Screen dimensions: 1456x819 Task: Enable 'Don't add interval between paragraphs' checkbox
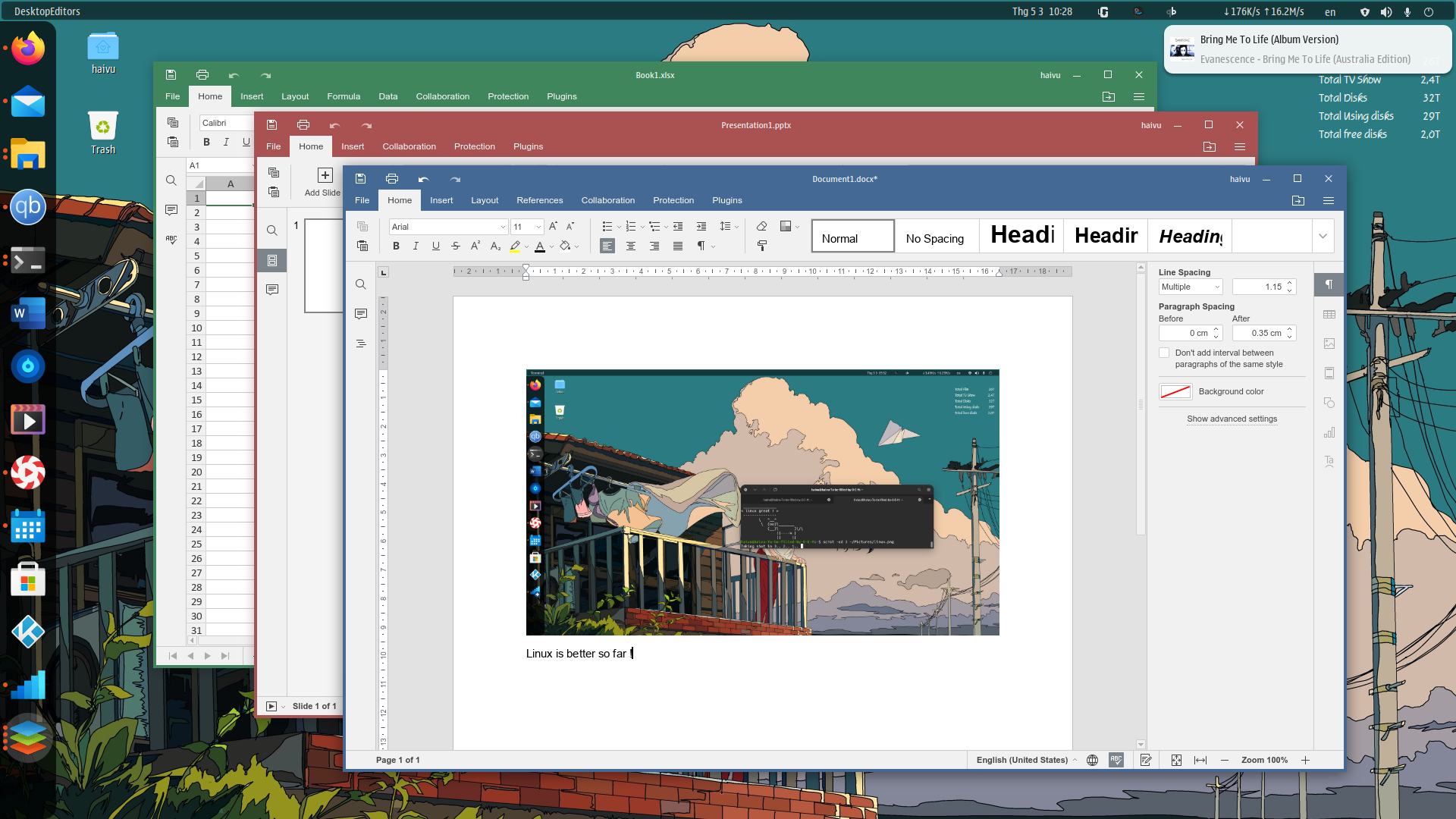coord(1164,353)
